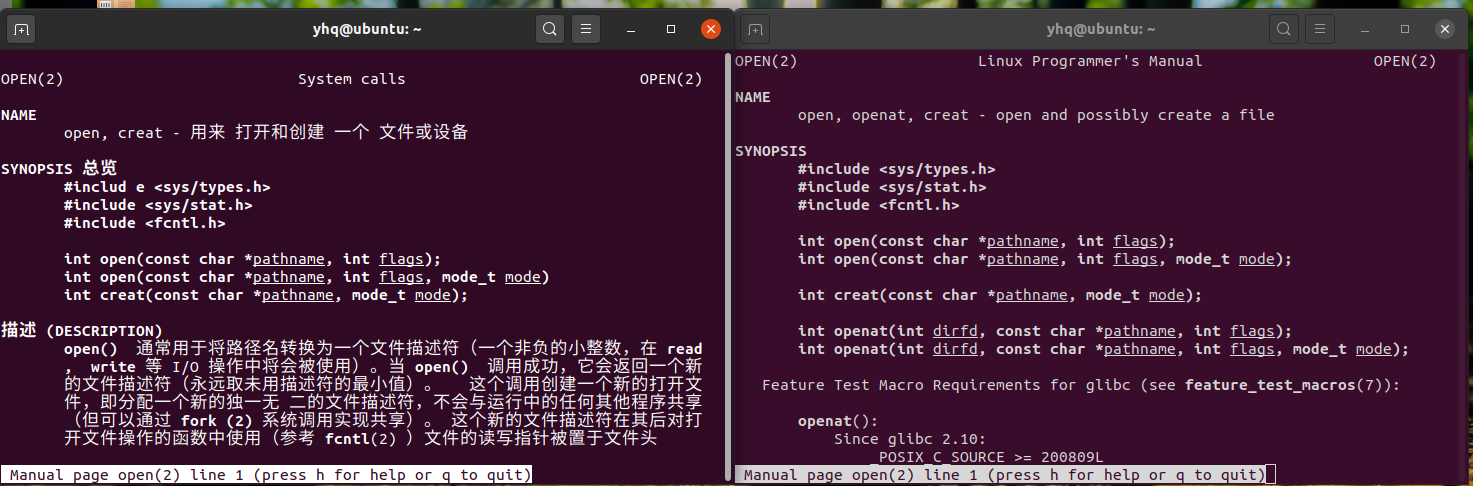Viewport: 1473px width, 486px height.
Task: Minimize the right terminal window
Action: (1366, 30)
